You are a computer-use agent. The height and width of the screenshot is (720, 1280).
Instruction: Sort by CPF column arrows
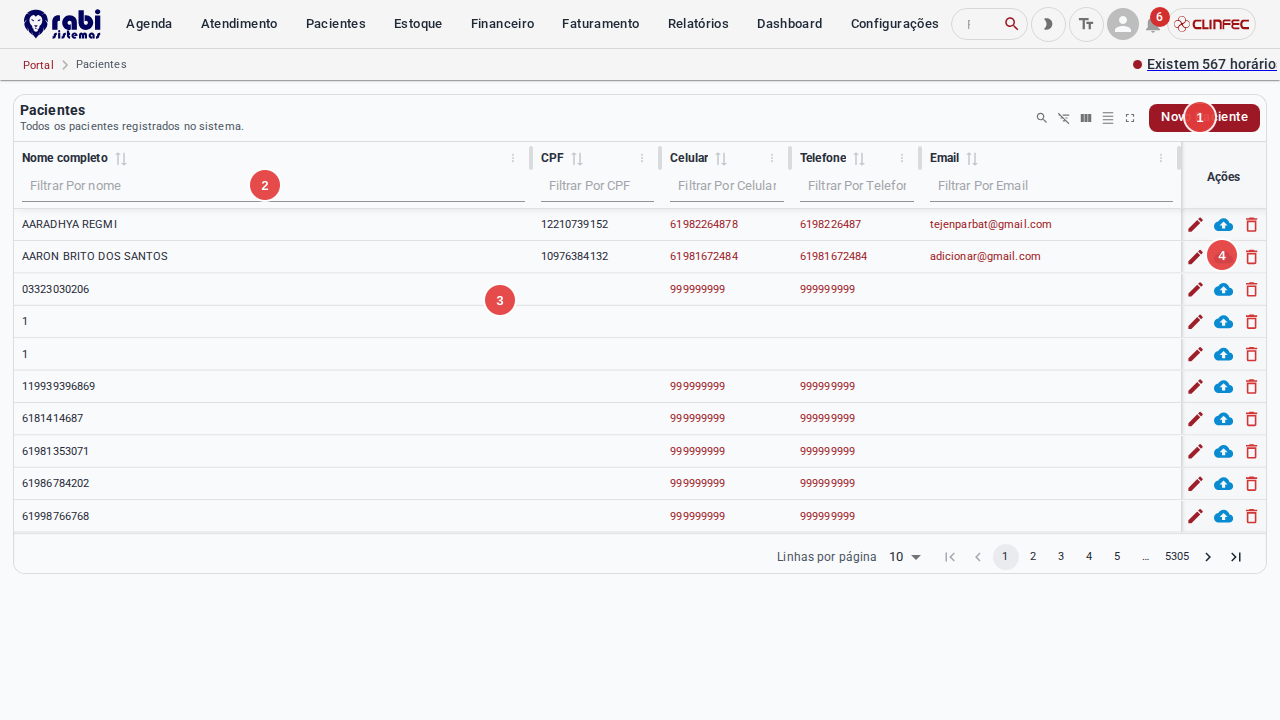point(577,158)
